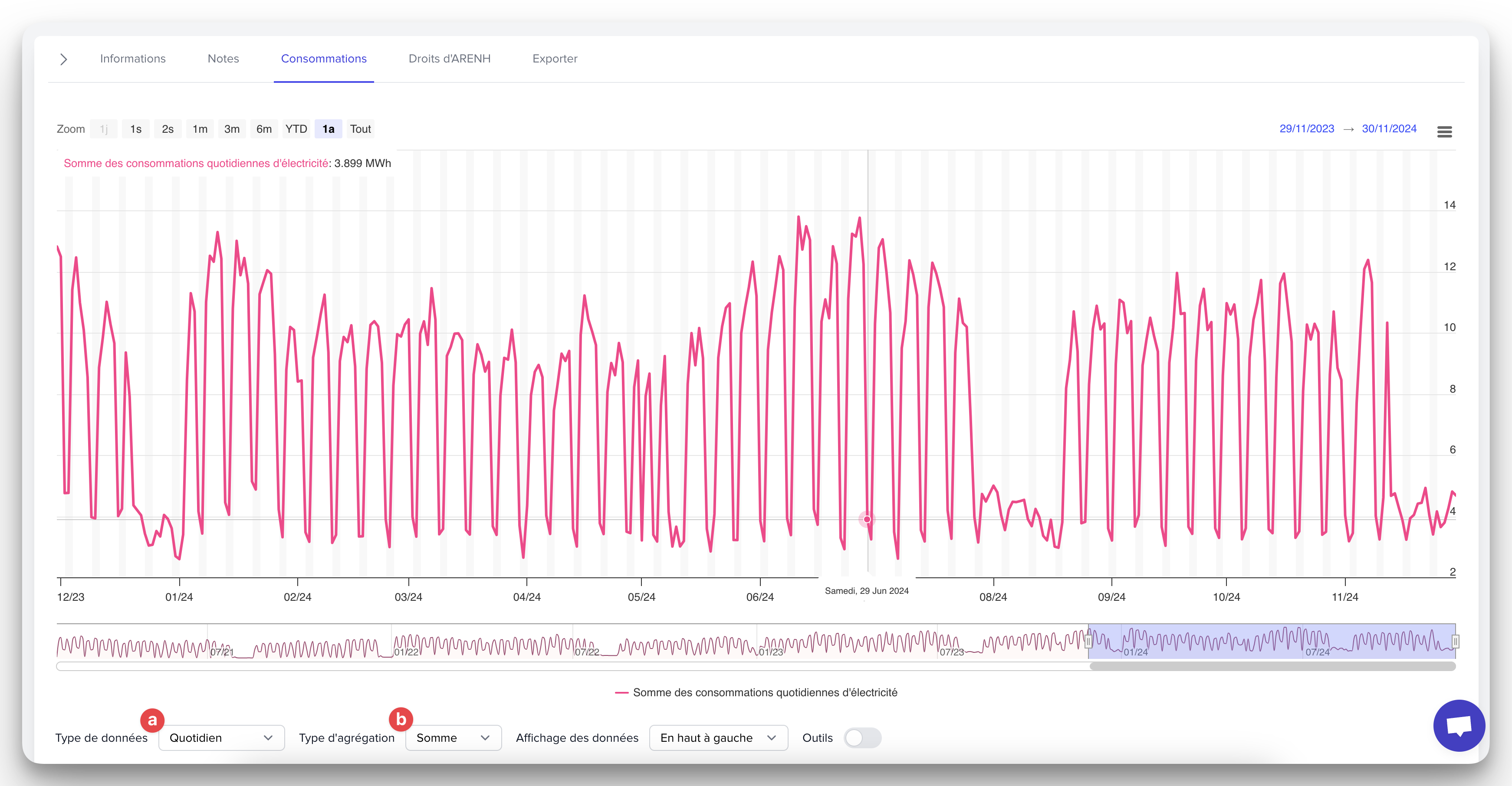Set zoom range to 6m
Screen dimensions: 1512x786
pyautogui.click(x=264, y=129)
